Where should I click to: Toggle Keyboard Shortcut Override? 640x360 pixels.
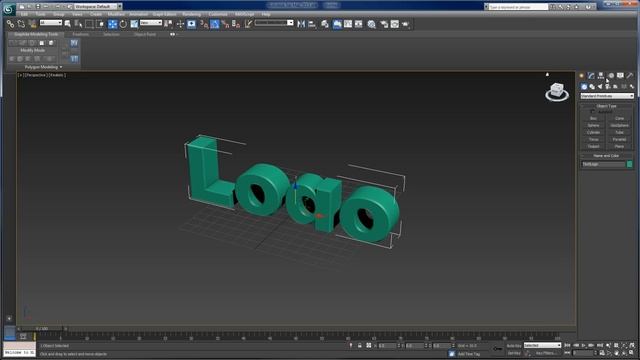191,24
